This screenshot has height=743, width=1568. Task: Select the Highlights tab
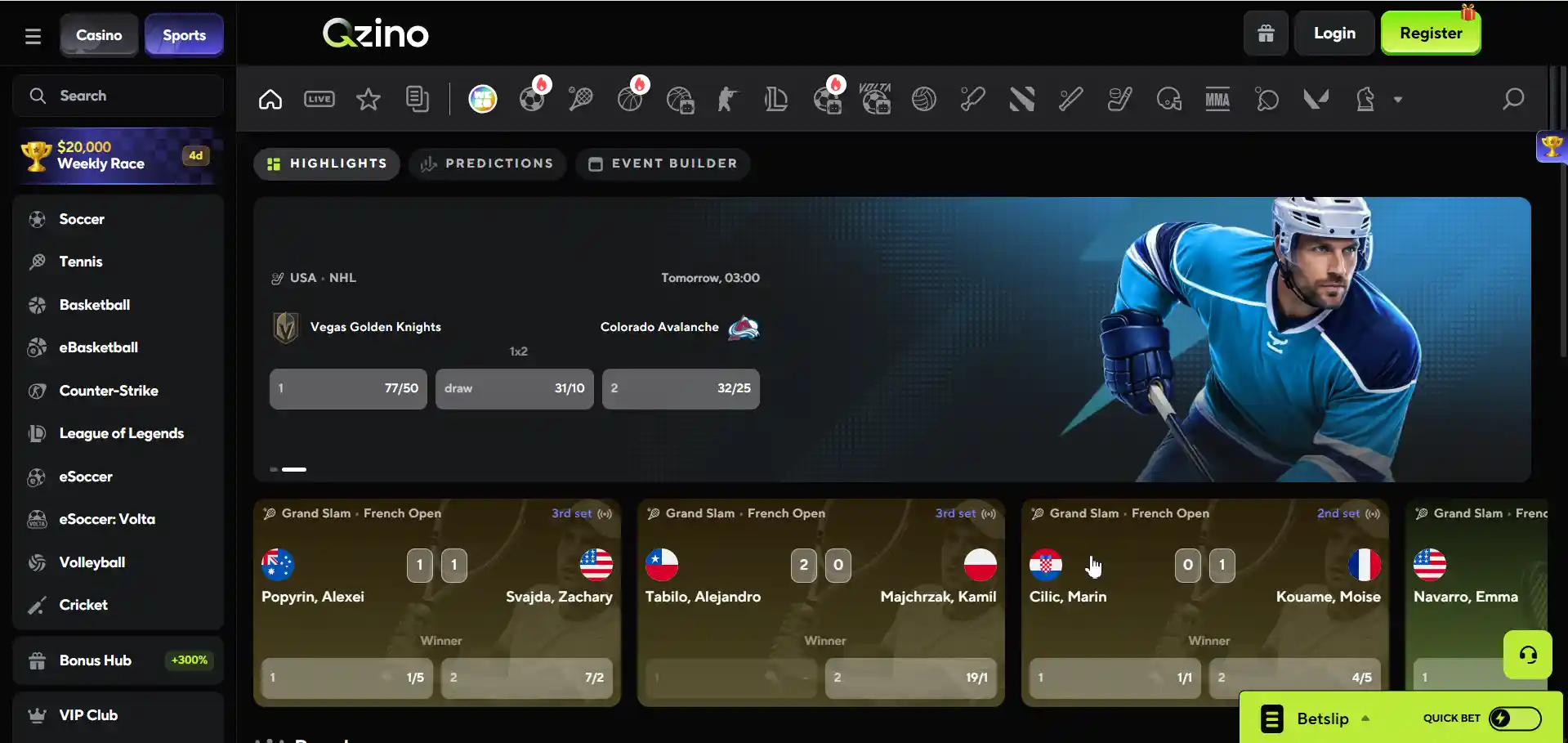327,163
